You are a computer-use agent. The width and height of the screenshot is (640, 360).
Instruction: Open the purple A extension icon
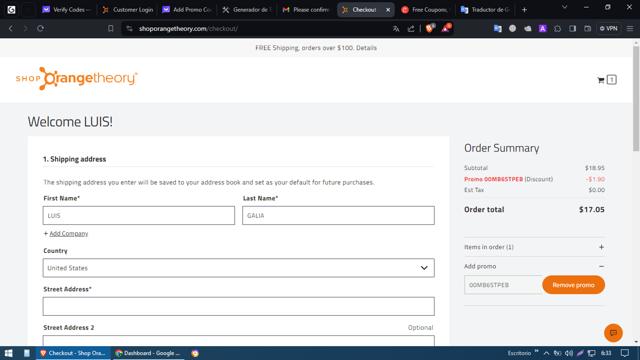pyautogui.click(x=542, y=29)
